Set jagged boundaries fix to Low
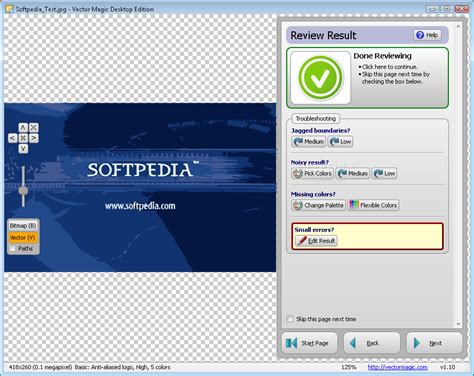 tap(340, 142)
